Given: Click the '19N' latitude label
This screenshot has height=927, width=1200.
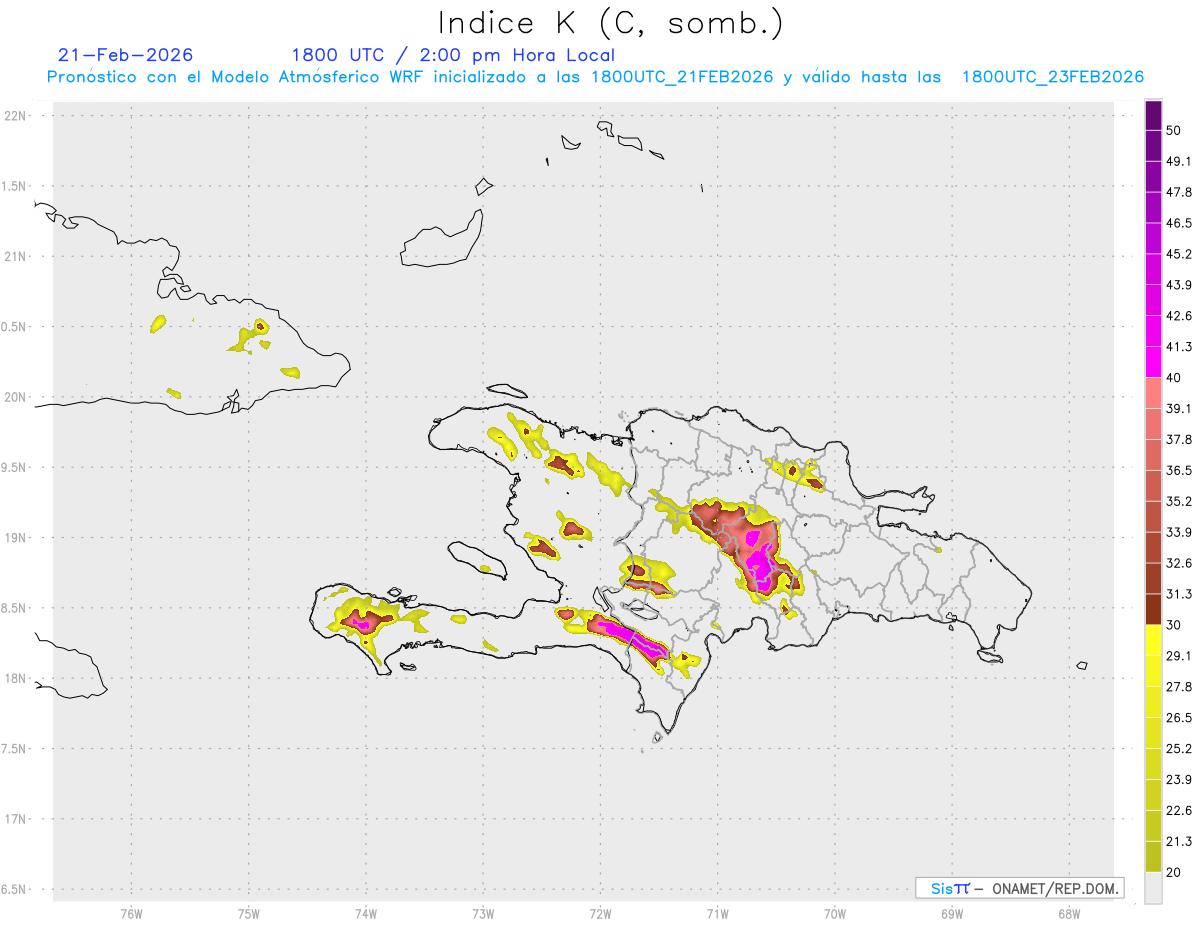Looking at the screenshot, I should click(17, 537).
